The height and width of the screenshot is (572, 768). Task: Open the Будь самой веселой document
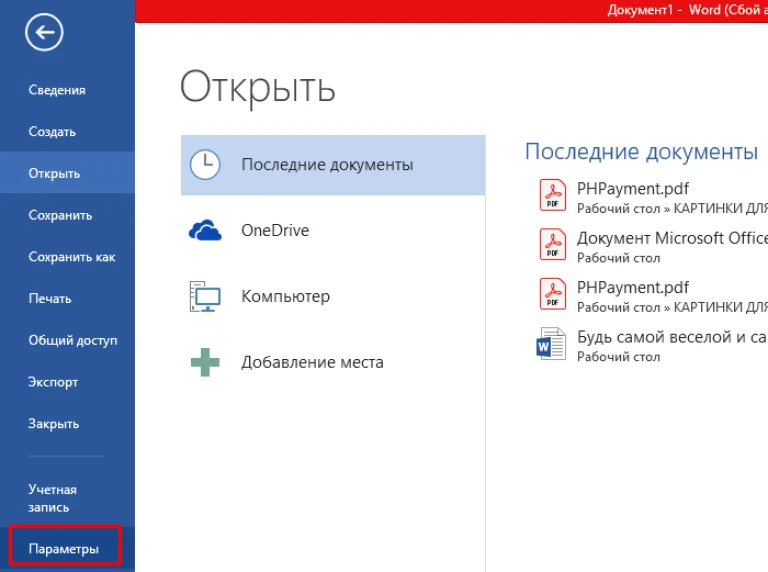coord(672,337)
